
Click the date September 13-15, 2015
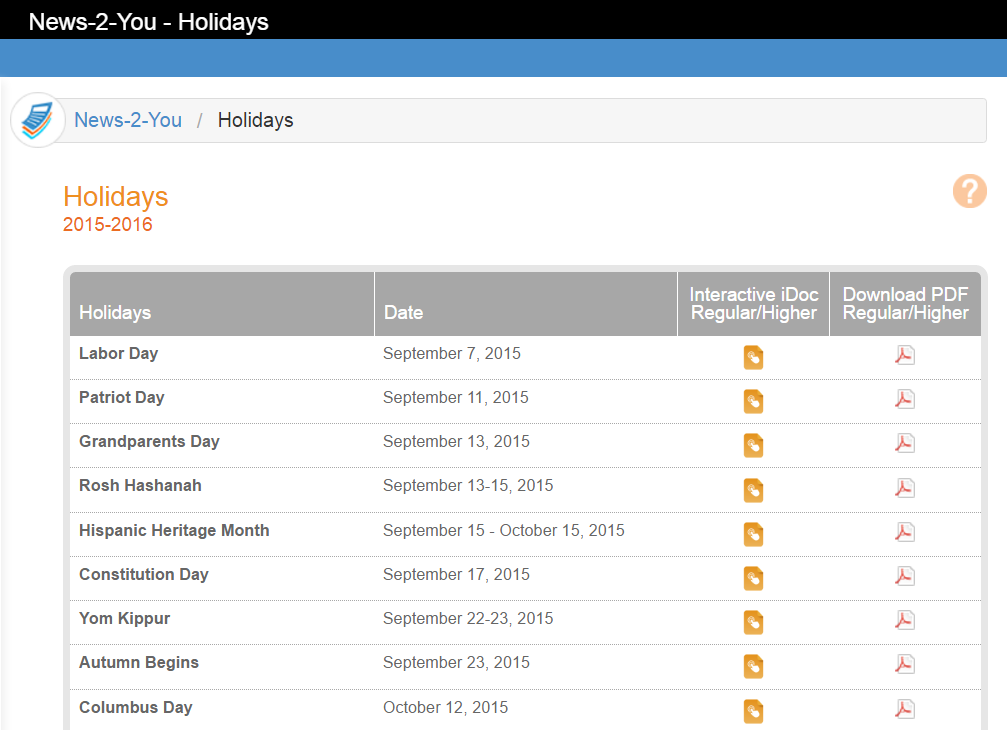(x=468, y=486)
